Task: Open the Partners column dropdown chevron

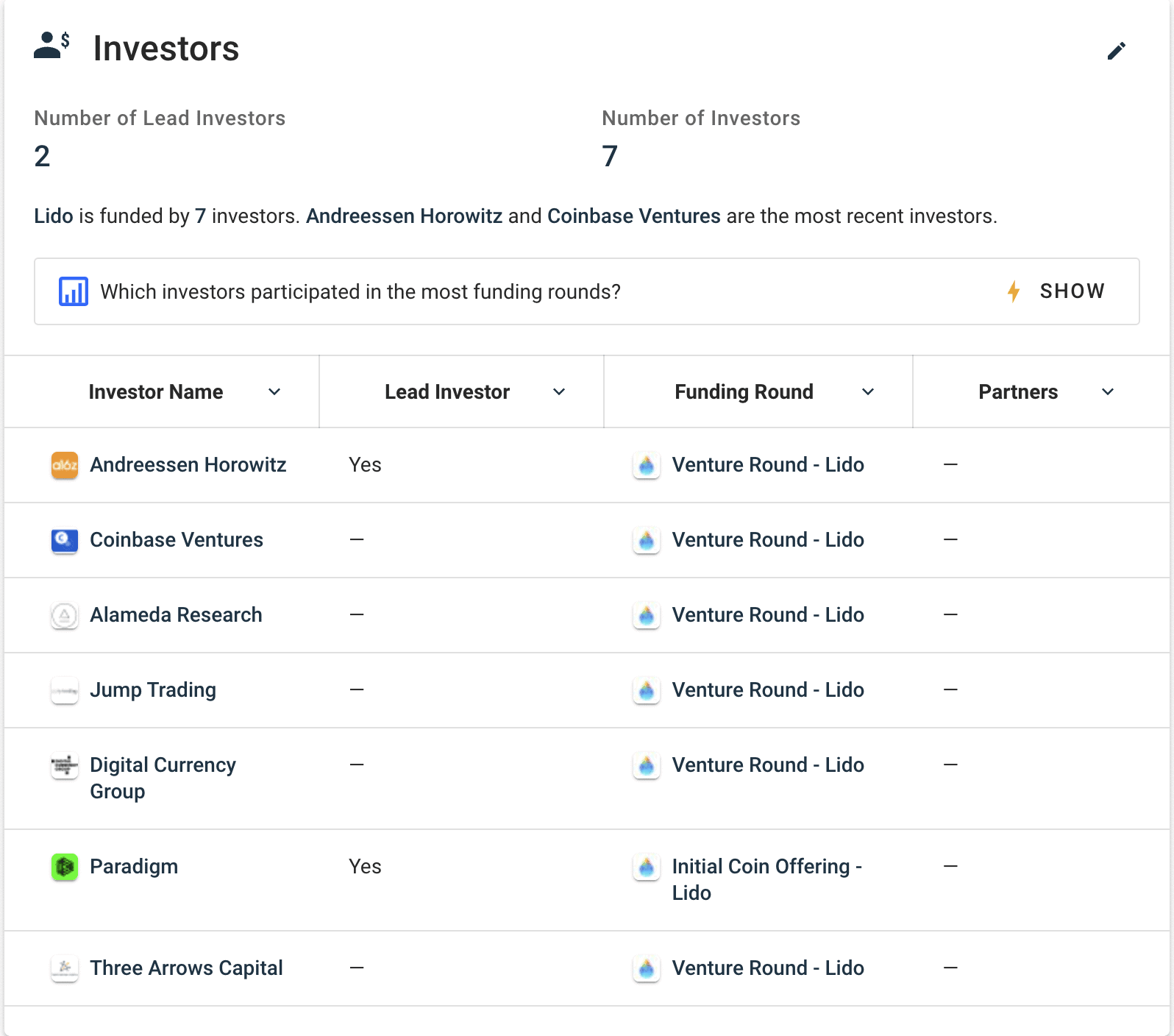Action: click(1108, 392)
